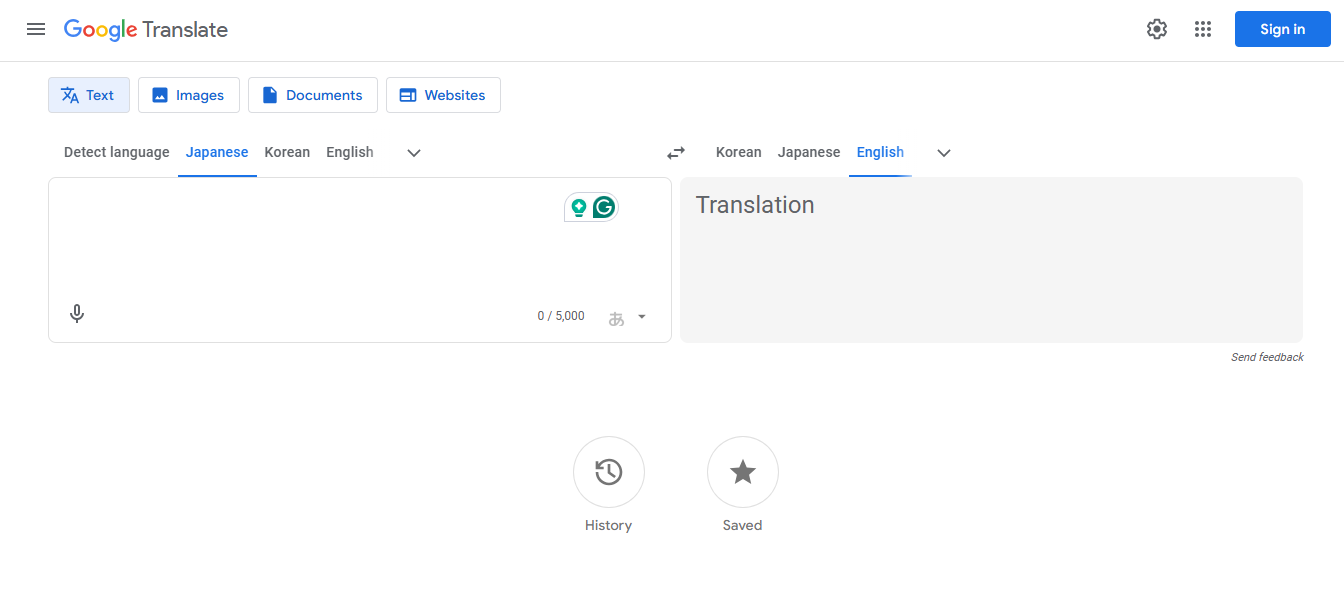The image size is (1344, 590).
Task: Select the Images translation mode
Action: (x=188, y=94)
